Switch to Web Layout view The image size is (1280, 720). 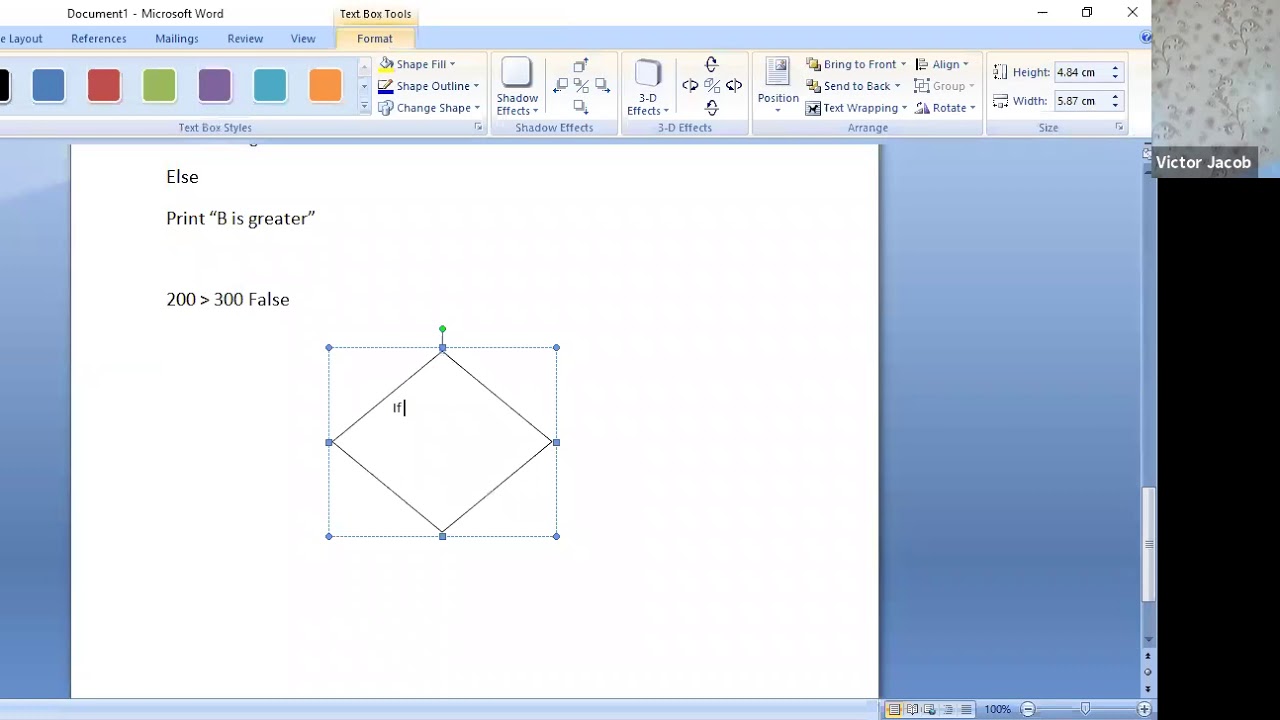click(x=930, y=709)
